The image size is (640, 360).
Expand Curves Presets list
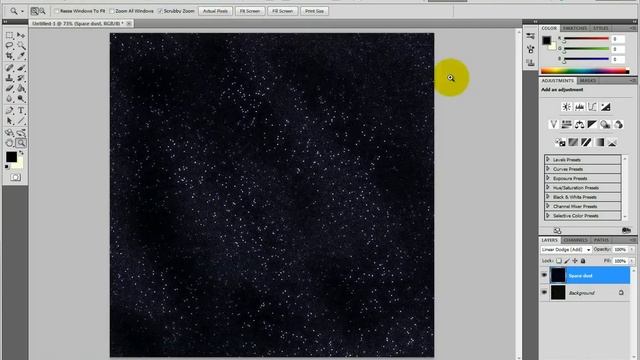coord(548,169)
